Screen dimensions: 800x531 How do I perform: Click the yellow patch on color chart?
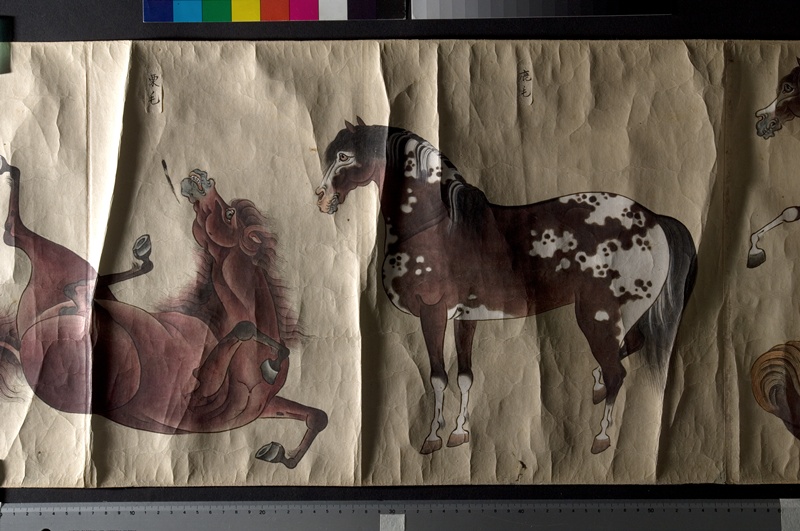click(245, 10)
